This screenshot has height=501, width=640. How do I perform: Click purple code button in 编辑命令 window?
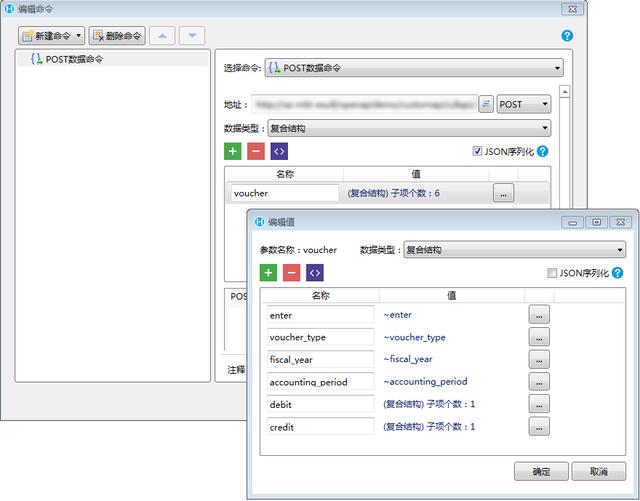[279, 151]
